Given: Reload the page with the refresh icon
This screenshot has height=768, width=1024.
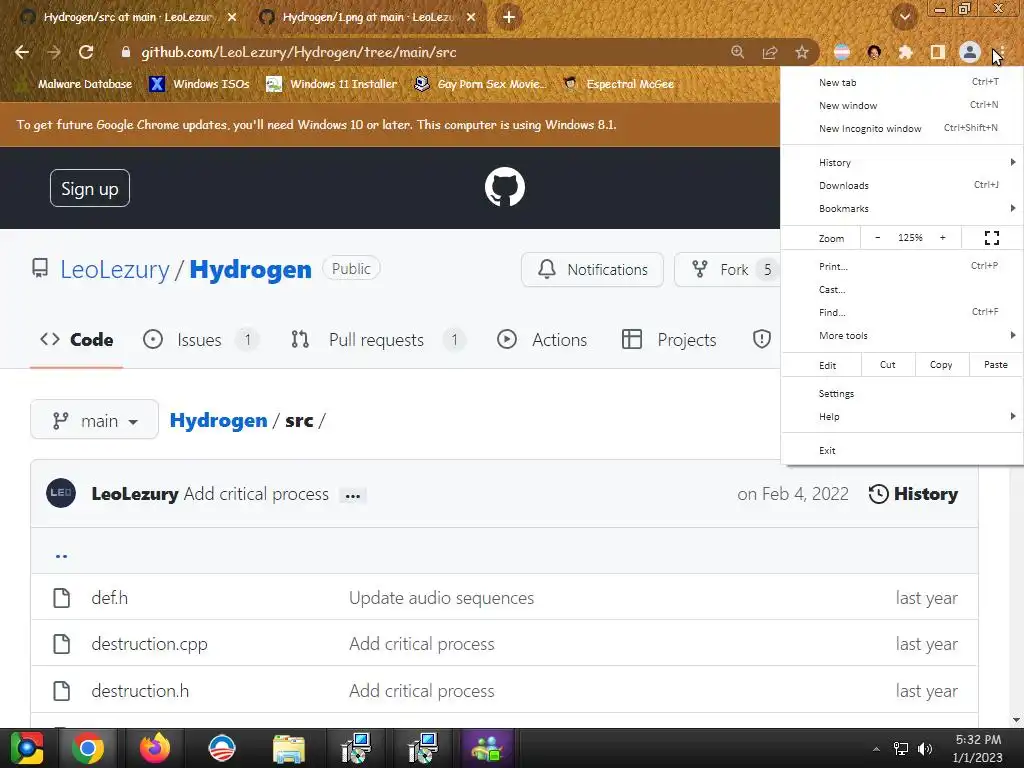Looking at the screenshot, I should click(x=86, y=52).
